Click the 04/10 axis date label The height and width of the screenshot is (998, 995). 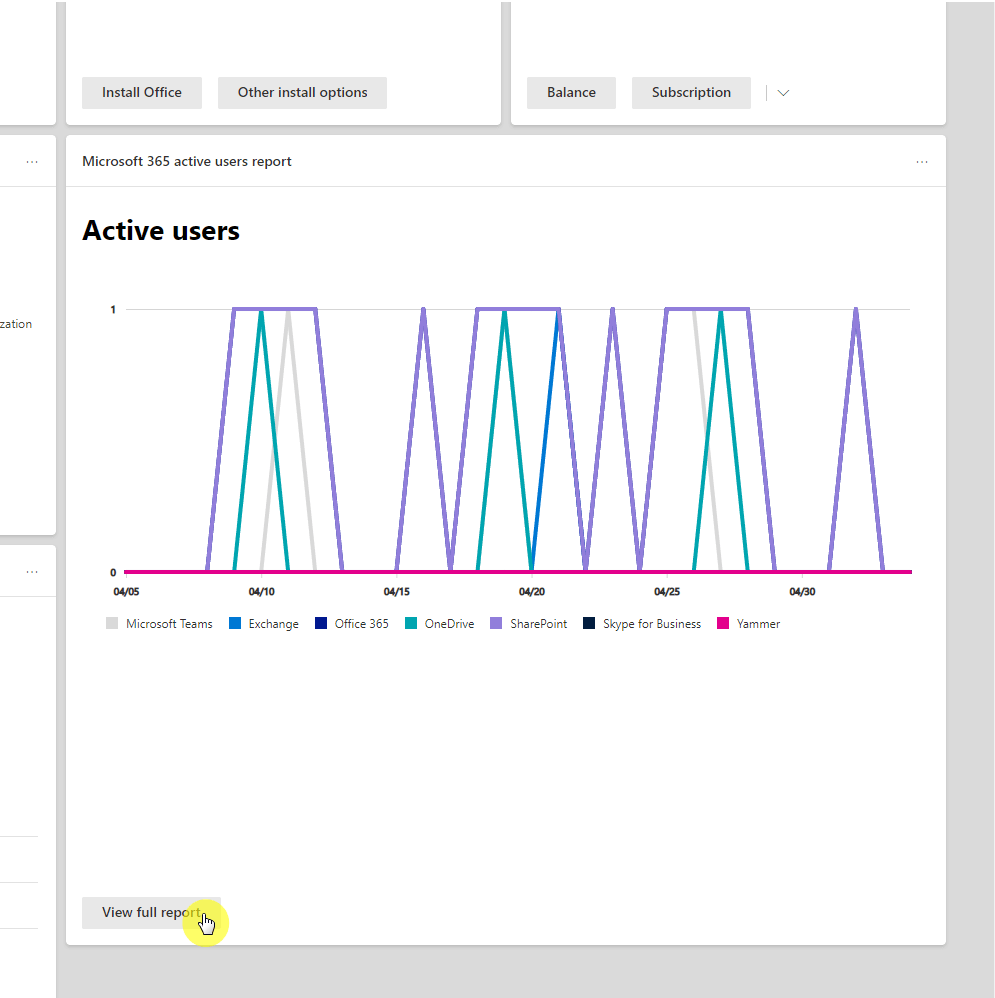262,592
